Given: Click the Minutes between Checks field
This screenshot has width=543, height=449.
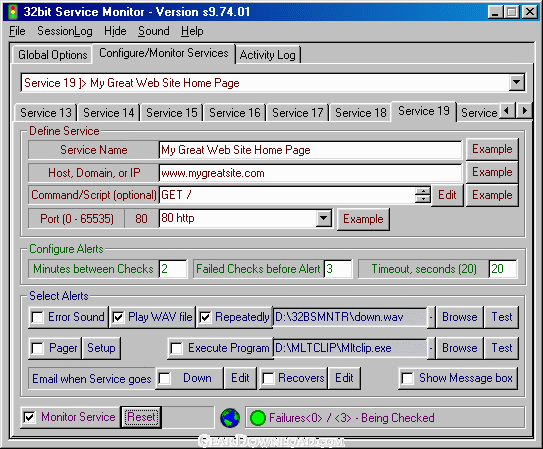Looking at the screenshot, I should pos(173,269).
